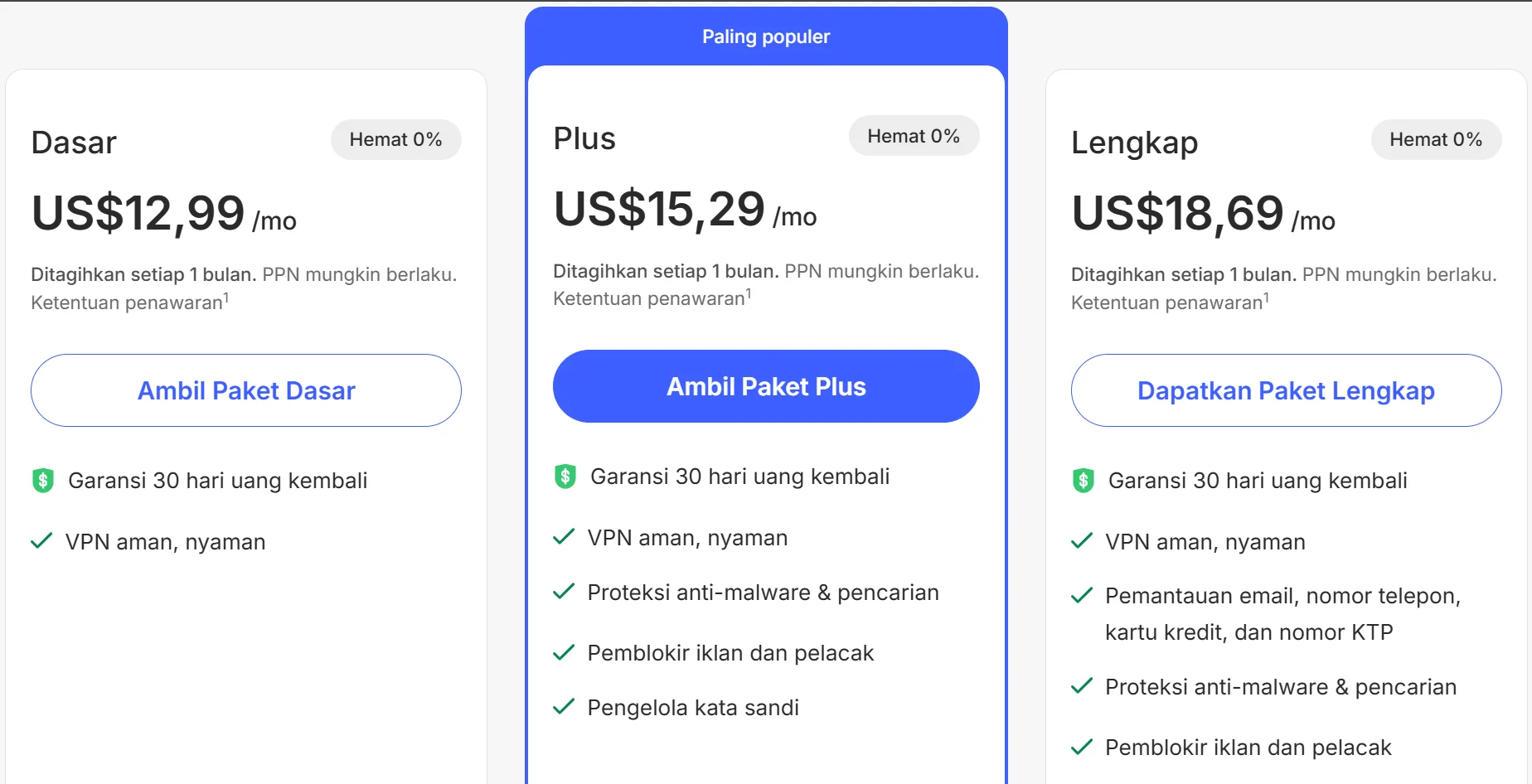Open Ketentuan penawaran under the Plus price

[650, 298]
